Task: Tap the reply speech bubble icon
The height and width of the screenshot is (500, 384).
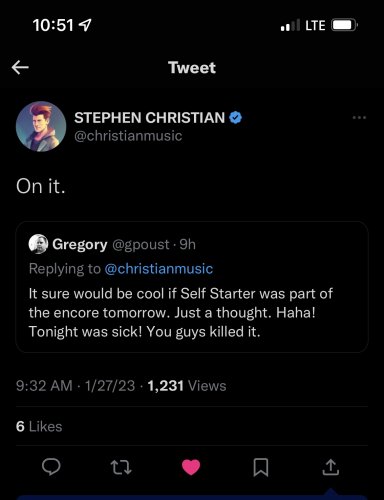Action: pos(51,467)
